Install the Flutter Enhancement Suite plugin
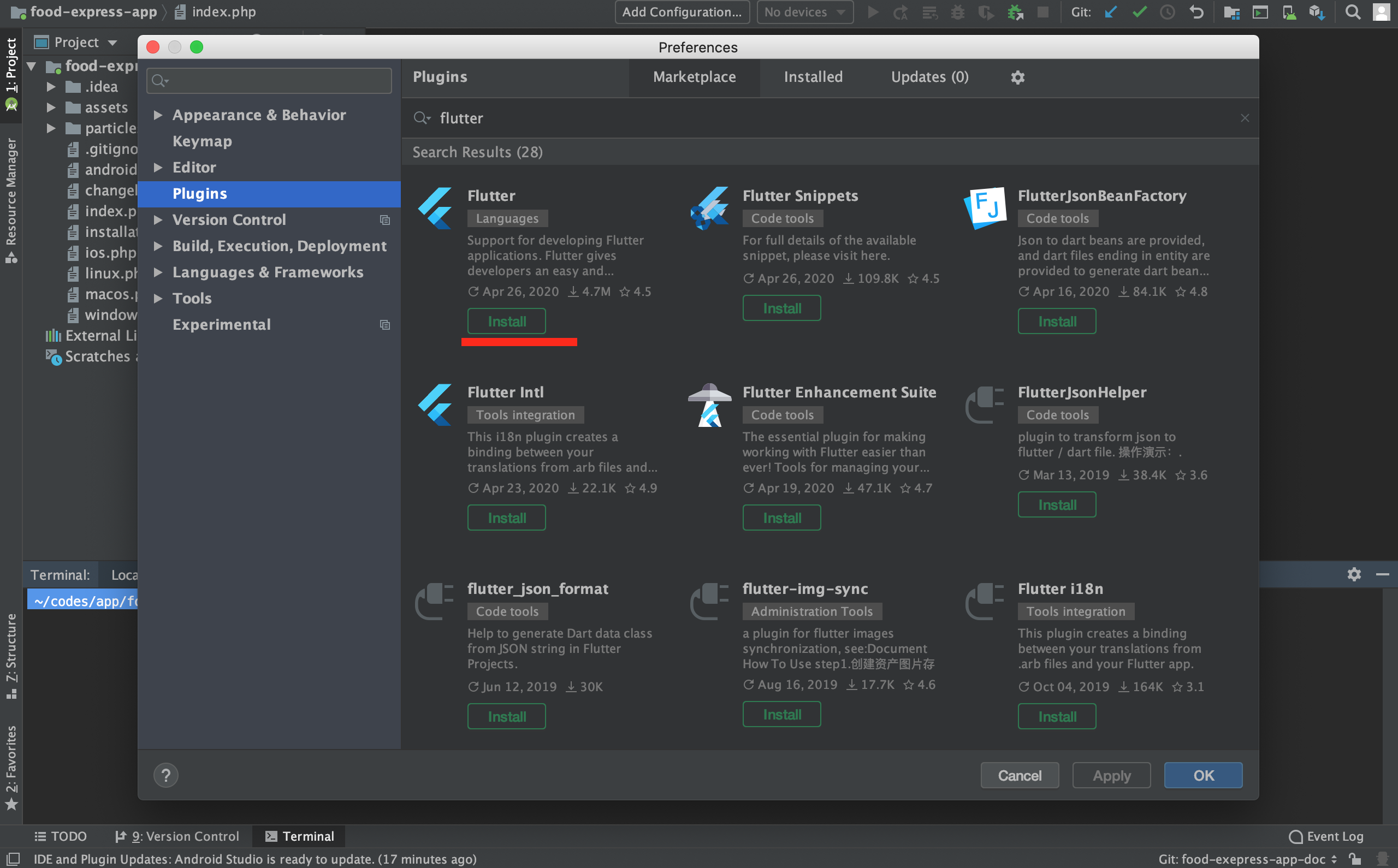 pyautogui.click(x=781, y=518)
